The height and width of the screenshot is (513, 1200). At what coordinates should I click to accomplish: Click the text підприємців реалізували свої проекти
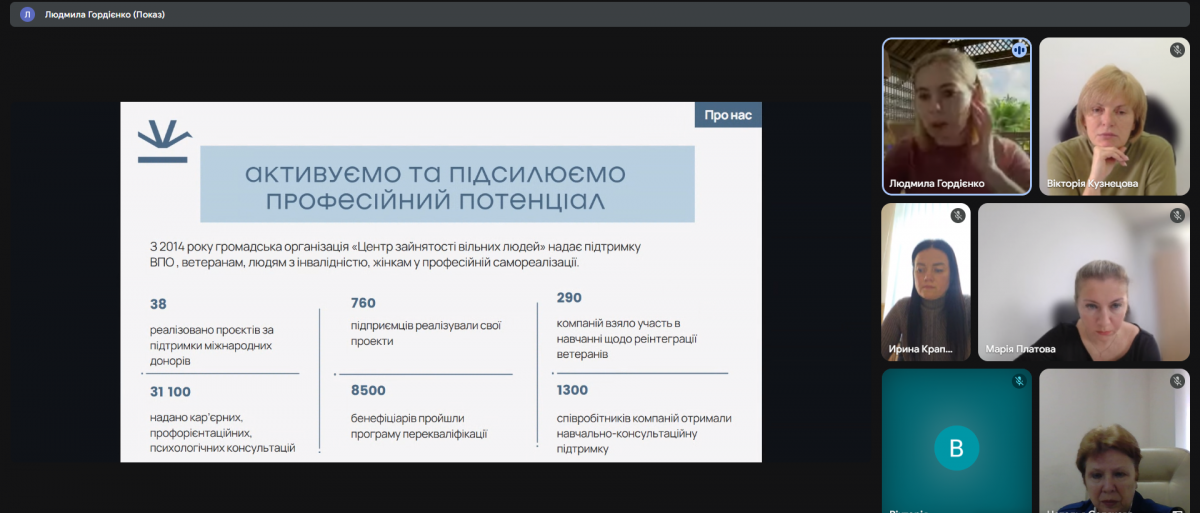click(426, 333)
